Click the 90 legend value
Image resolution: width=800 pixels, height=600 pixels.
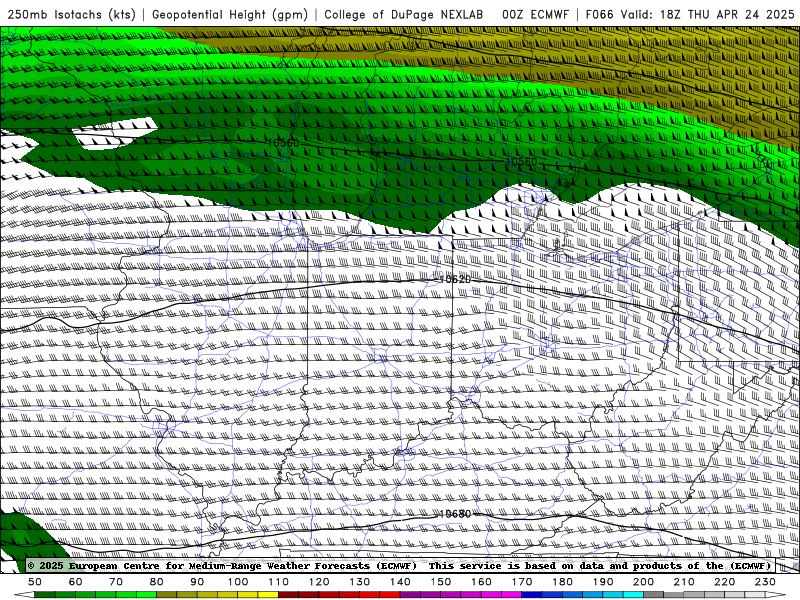(197, 582)
